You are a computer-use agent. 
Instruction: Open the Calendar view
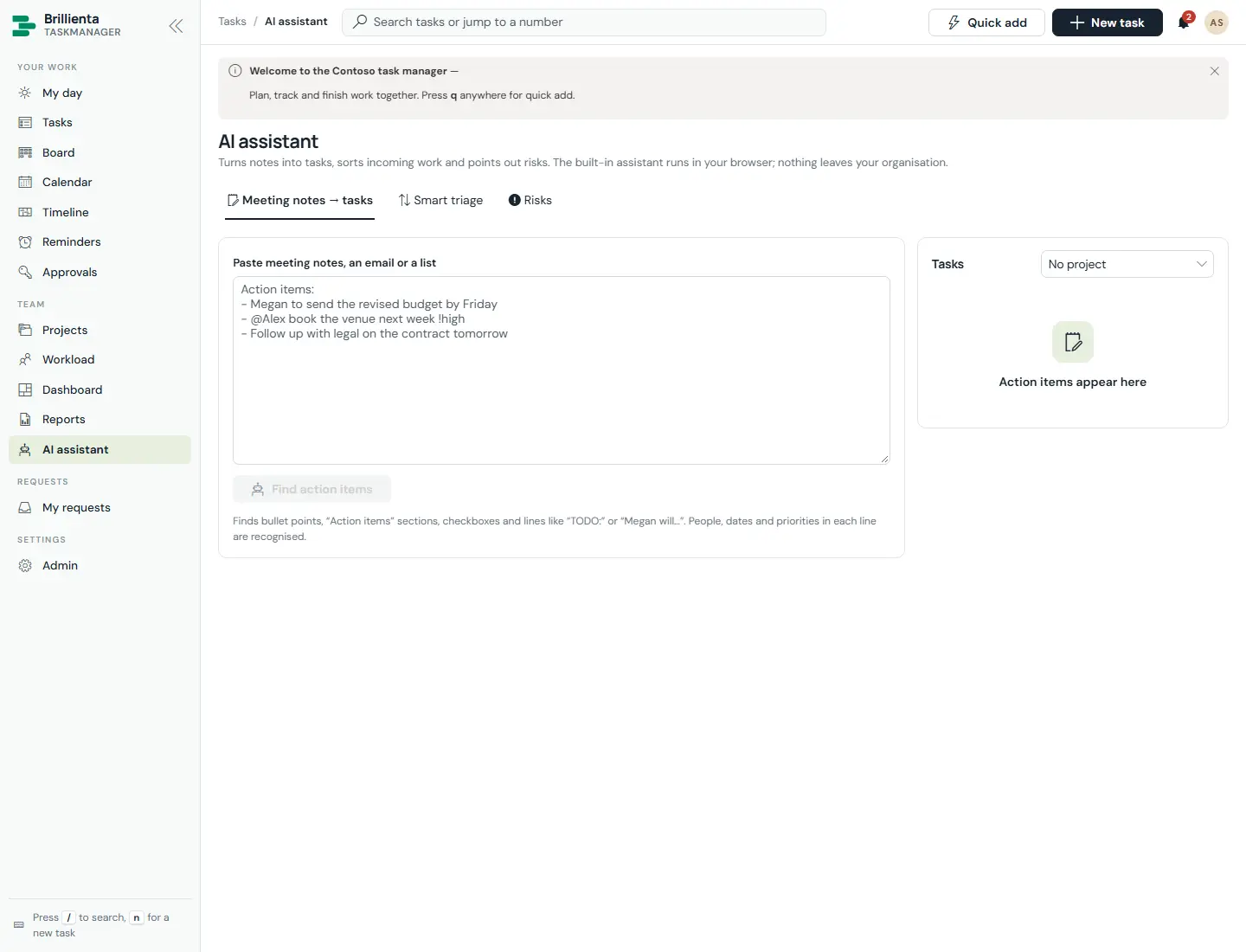[100, 183]
